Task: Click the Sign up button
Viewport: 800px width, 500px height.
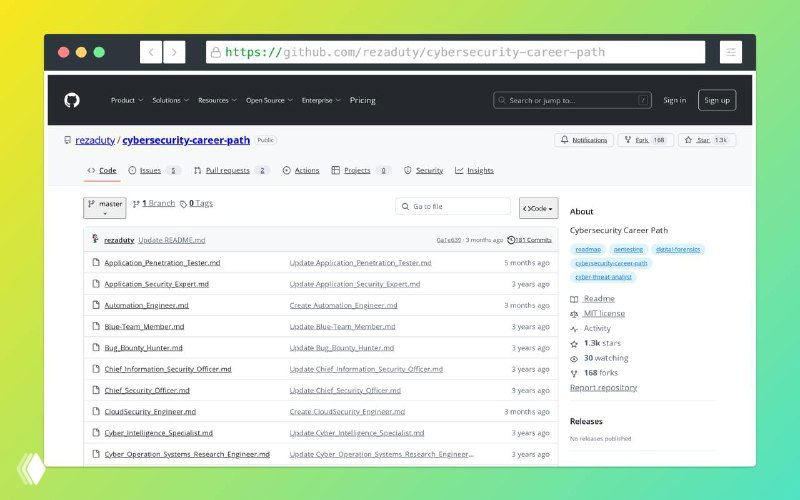Action: click(716, 100)
